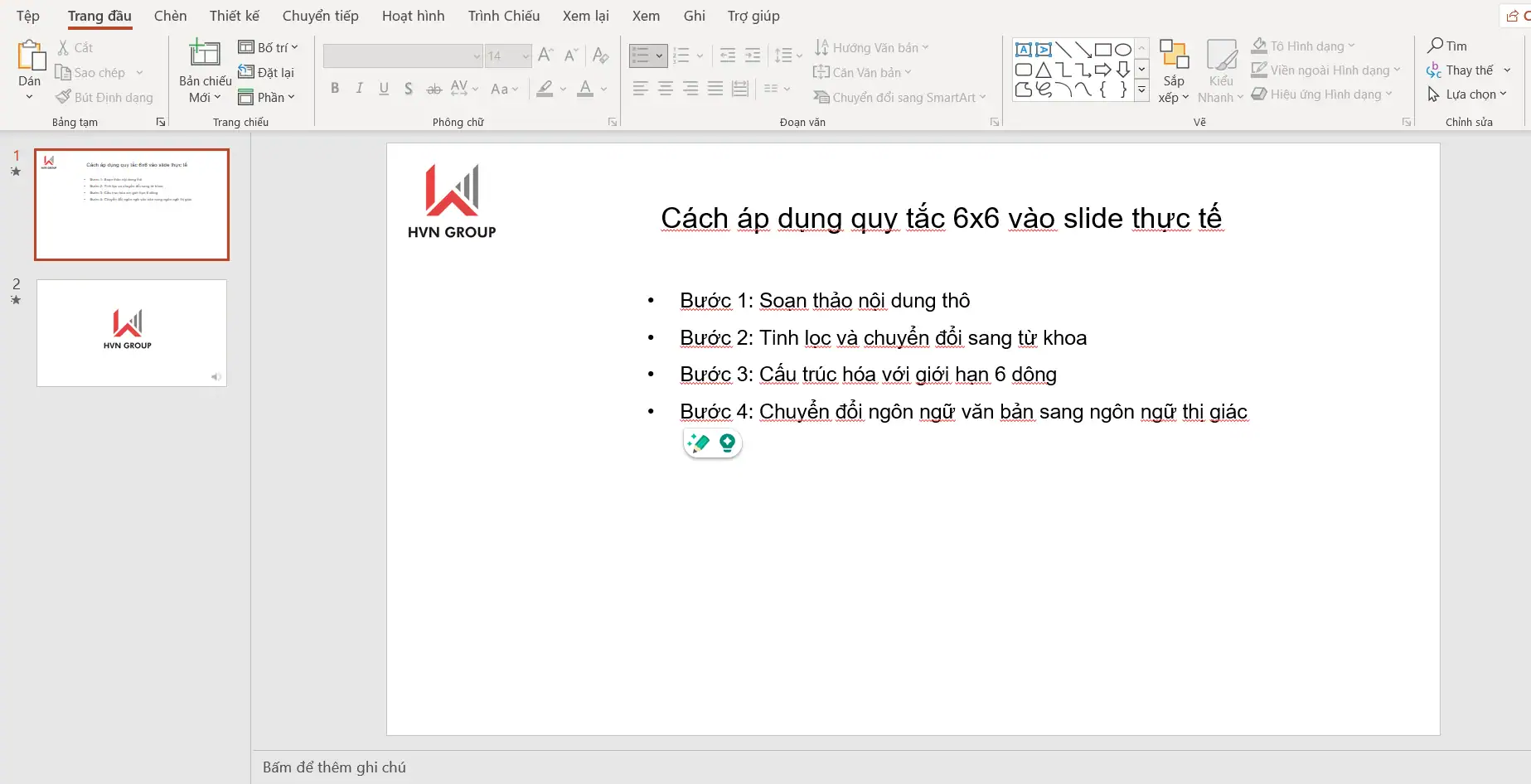Add a new slide with Bản chiếu Mới
Viewport: 1531px width, 784px height.
click(205, 73)
